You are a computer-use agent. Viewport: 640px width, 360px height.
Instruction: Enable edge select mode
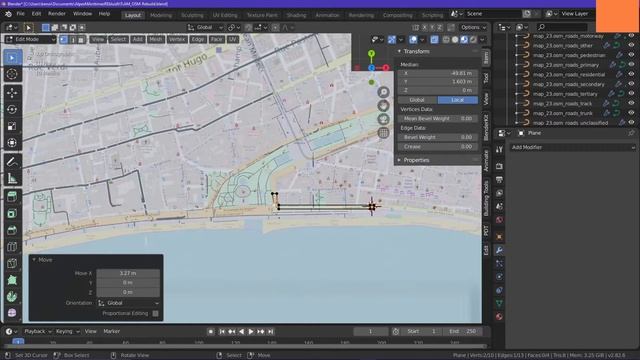[x=73, y=40]
